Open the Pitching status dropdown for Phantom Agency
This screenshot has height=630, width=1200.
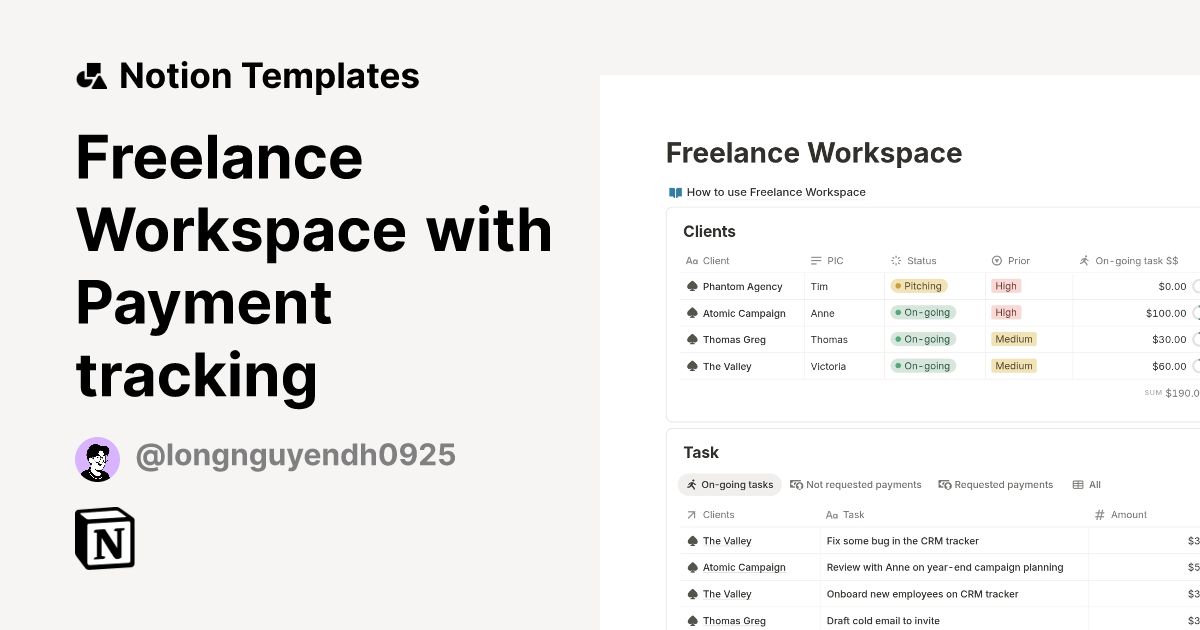tap(918, 286)
